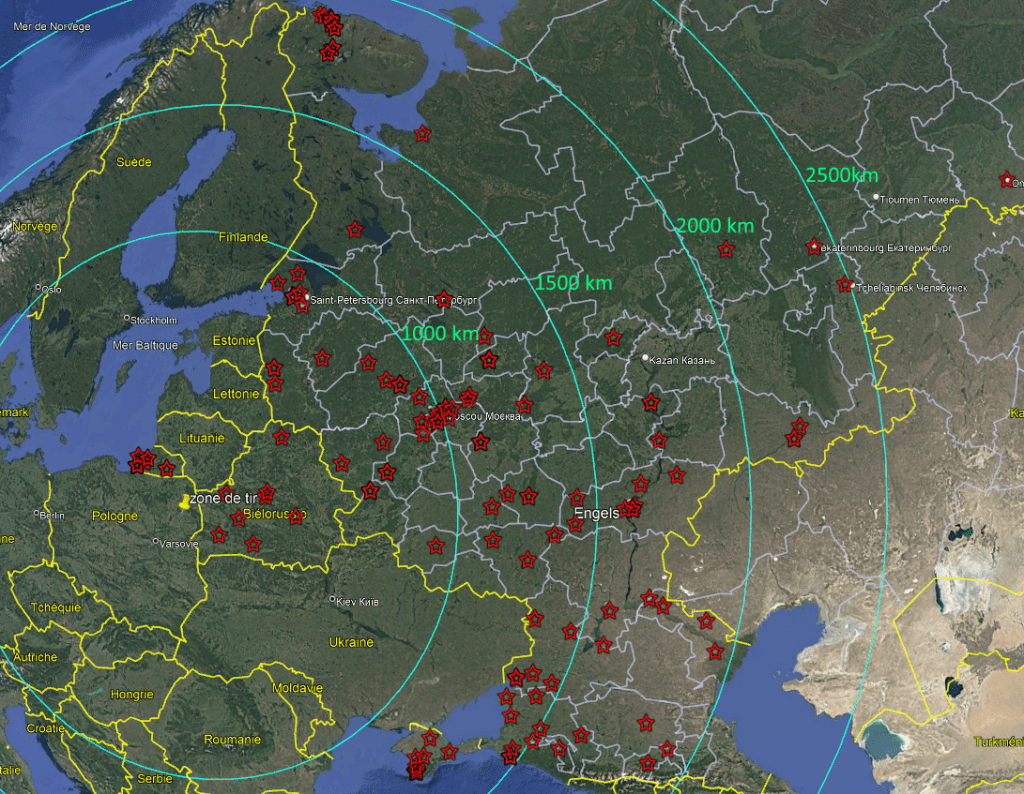The width and height of the screenshot is (1024, 794).
Task: Click the red star left of Tcheliabinsk label
Action: tap(845, 285)
